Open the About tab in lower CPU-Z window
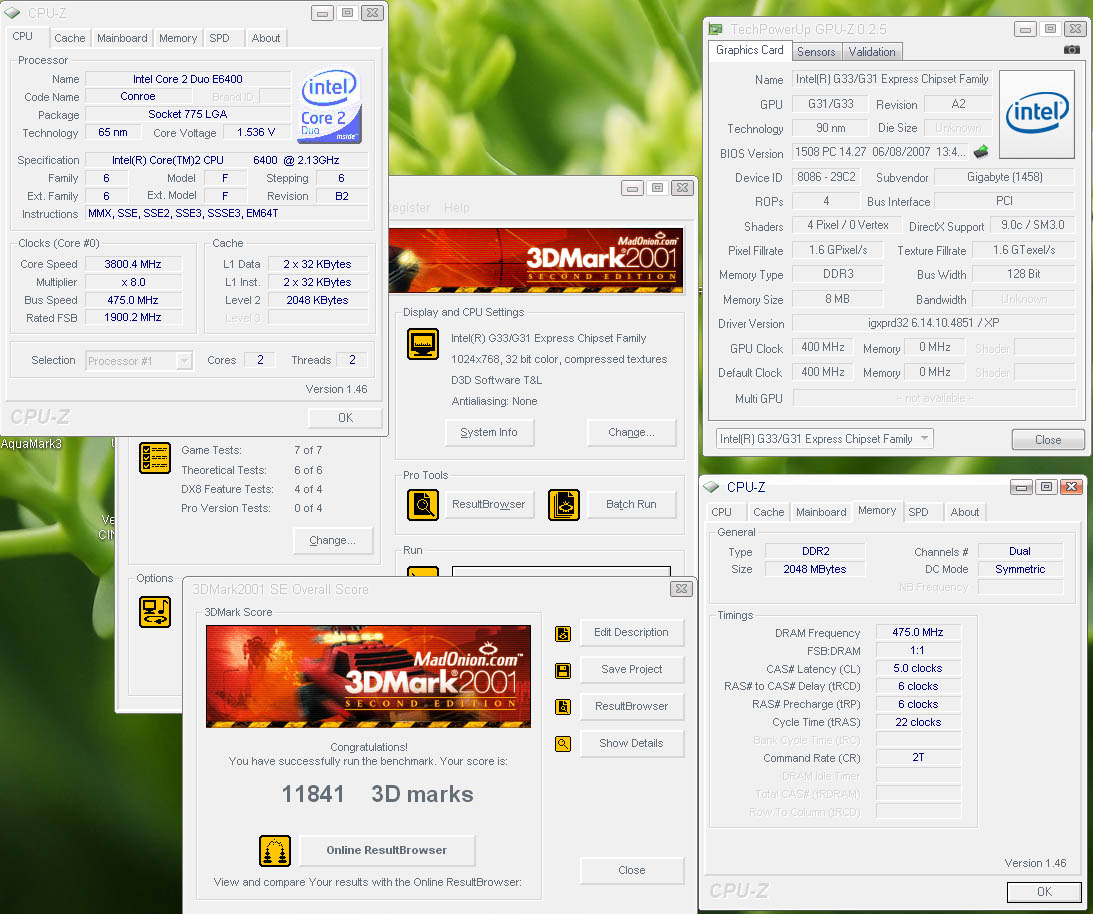The width and height of the screenshot is (1093, 914). (x=965, y=512)
